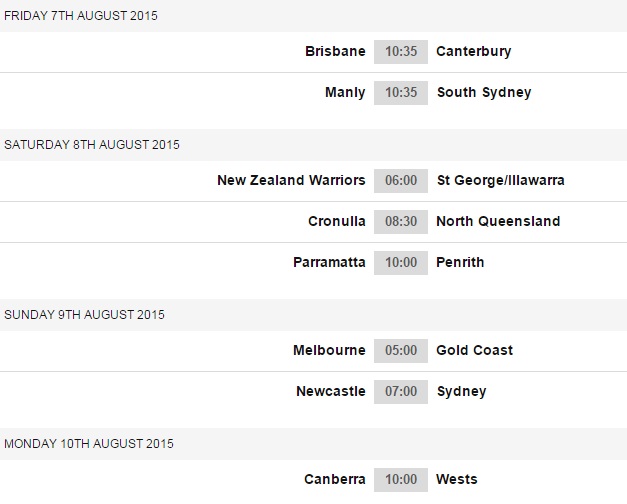
Task: Open the Melbourne team link
Action: 329,350
